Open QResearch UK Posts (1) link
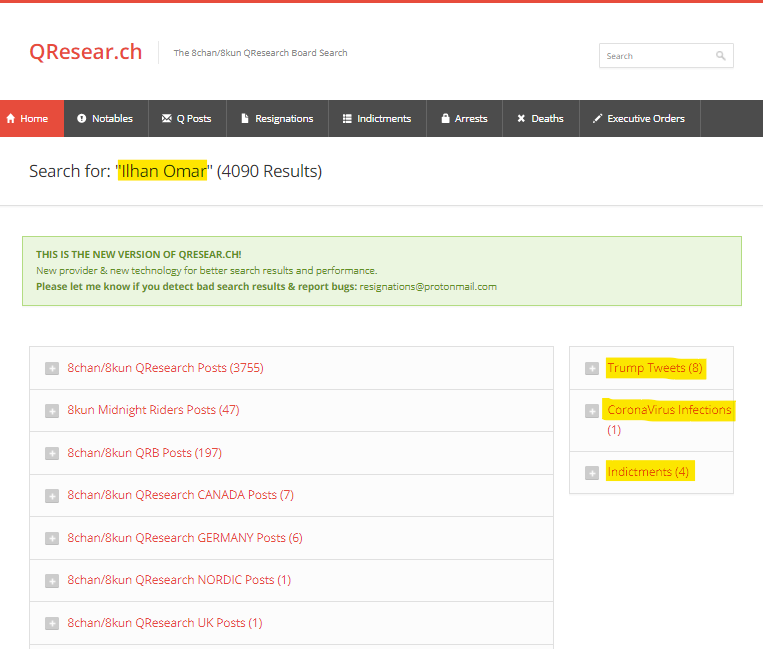This screenshot has height=649, width=763. tap(165, 623)
